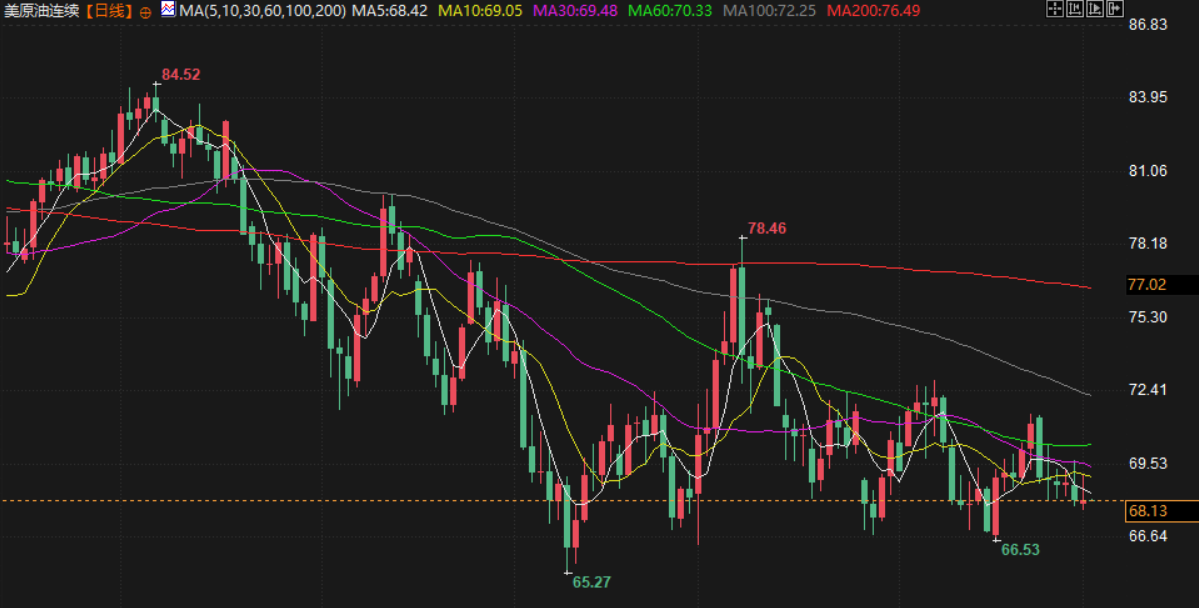
Task: Click the 68.13 current price tag
Action: pos(1147,511)
